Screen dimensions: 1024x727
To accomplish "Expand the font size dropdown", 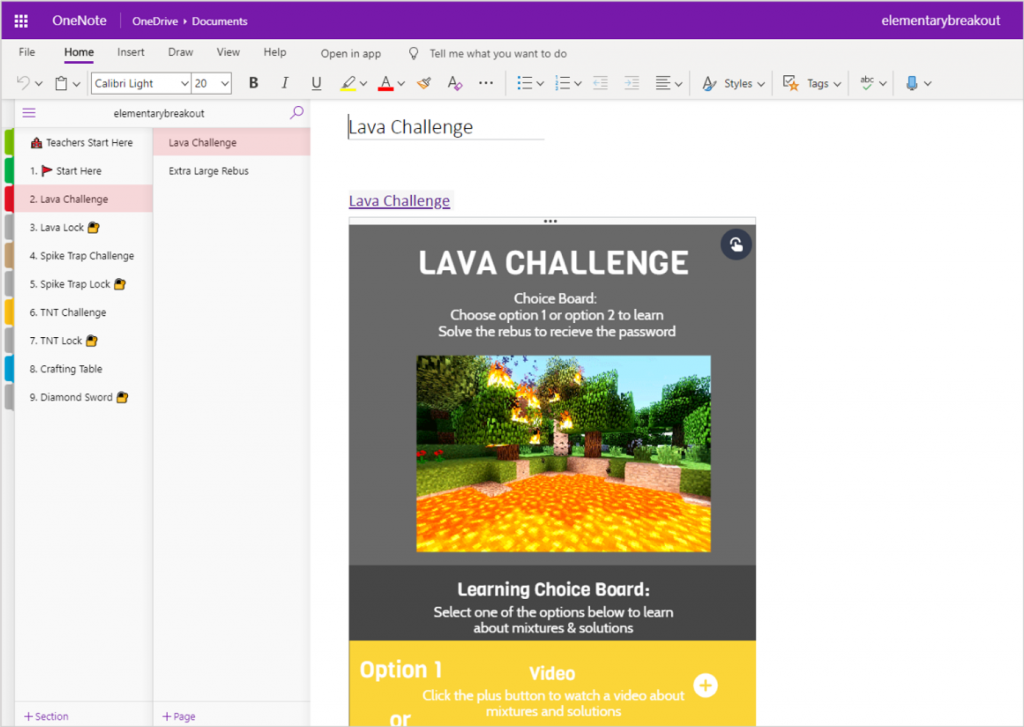I will tap(225, 84).
